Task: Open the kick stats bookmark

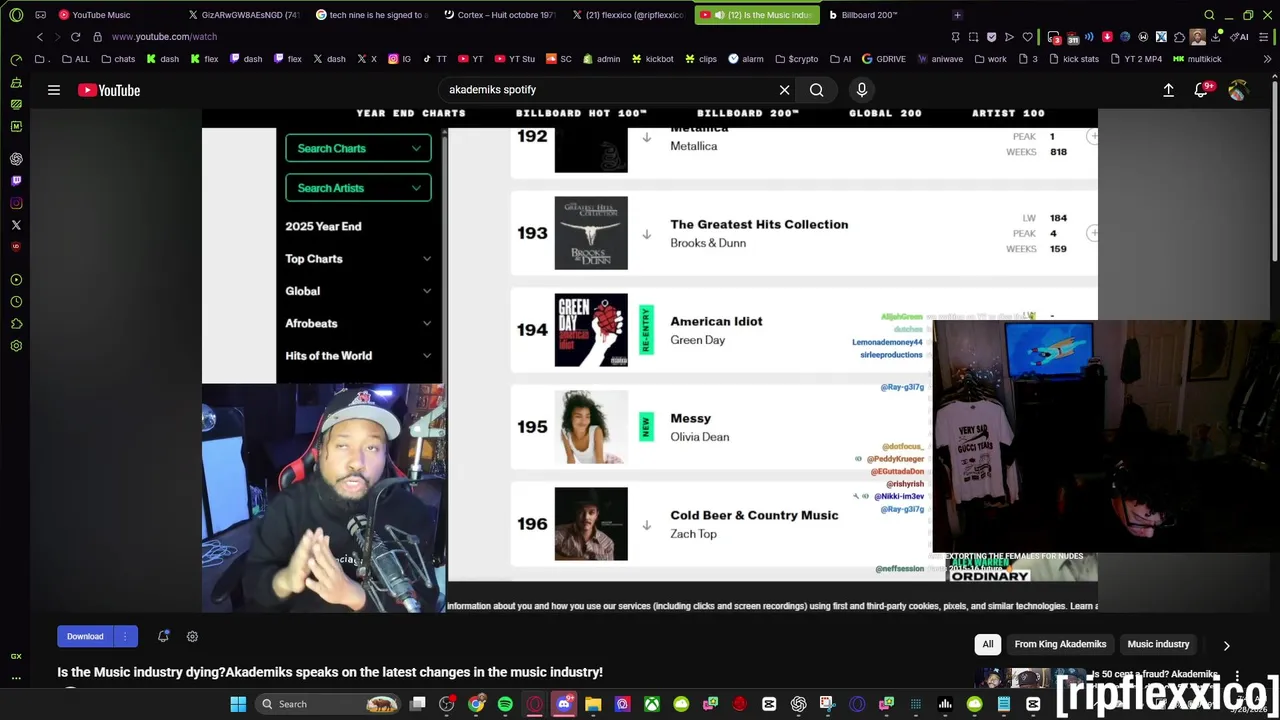Action: [x=1073, y=59]
